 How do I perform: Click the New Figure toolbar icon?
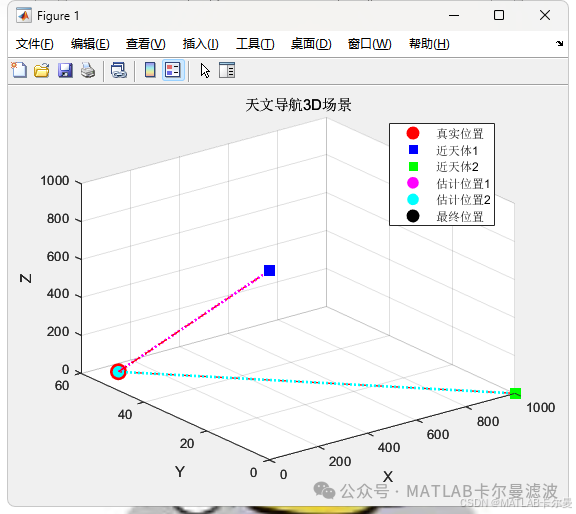click(x=19, y=70)
